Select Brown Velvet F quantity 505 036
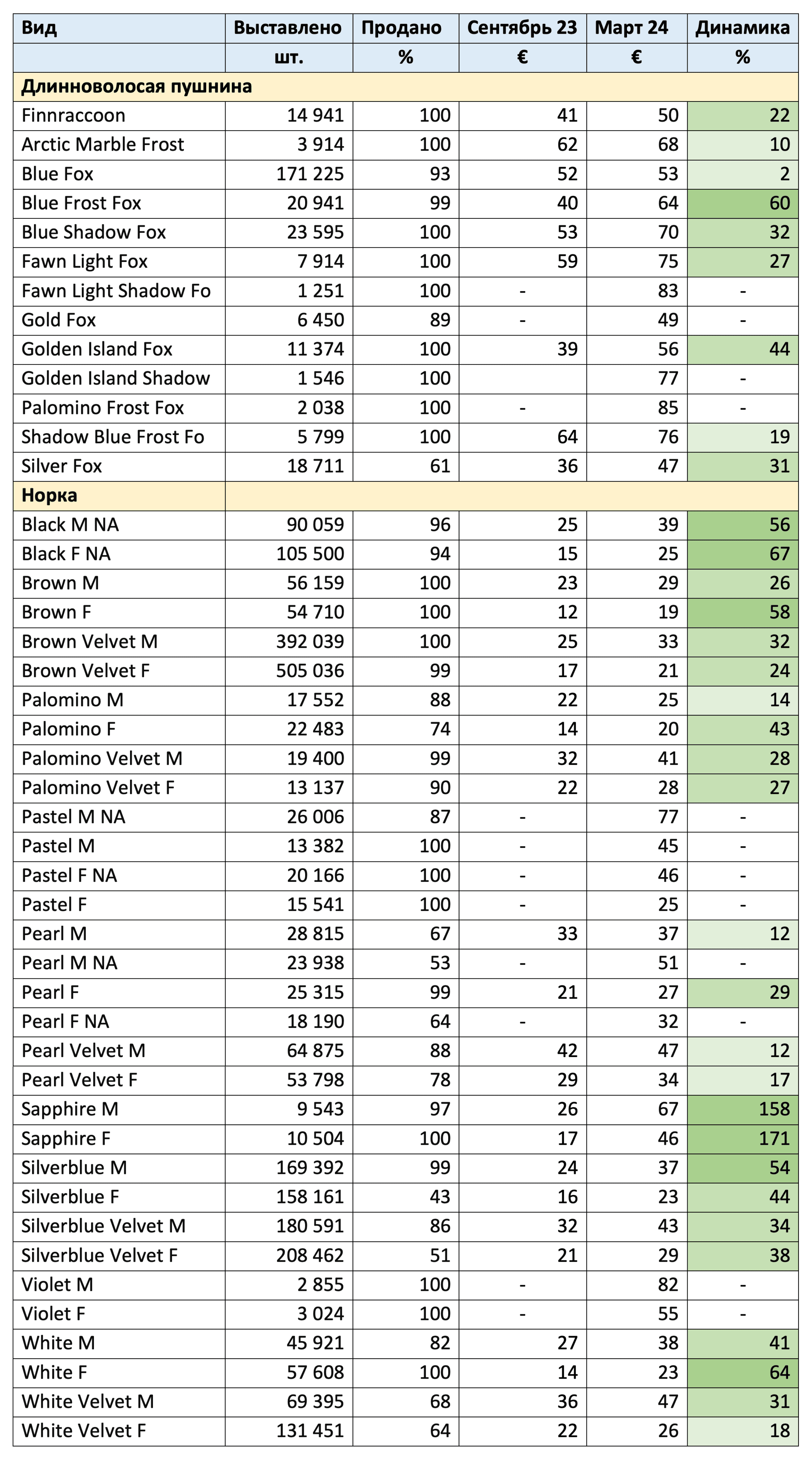Viewport: 812px width, 1472px height. pyautogui.click(x=310, y=671)
